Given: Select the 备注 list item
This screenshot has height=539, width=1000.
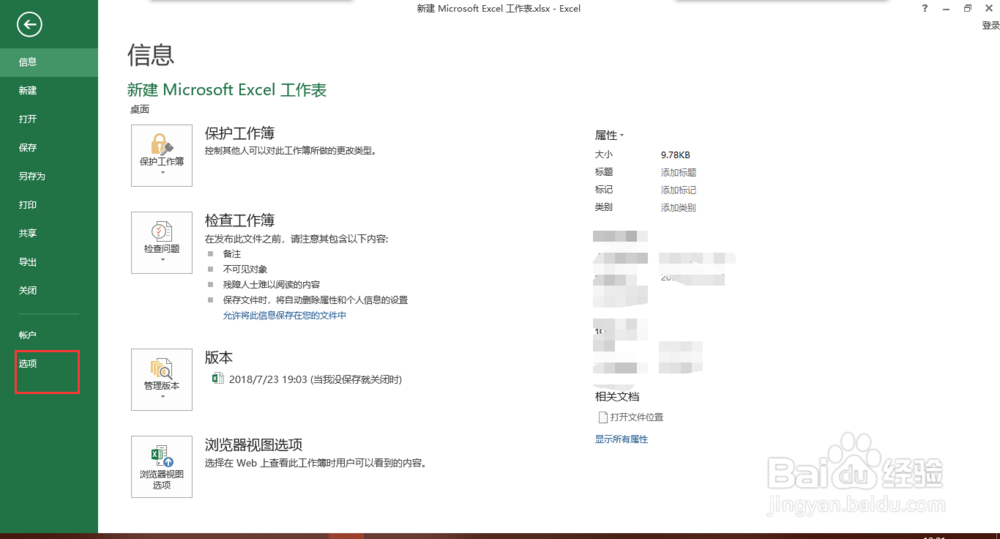Looking at the screenshot, I should pyautogui.click(x=232, y=254).
